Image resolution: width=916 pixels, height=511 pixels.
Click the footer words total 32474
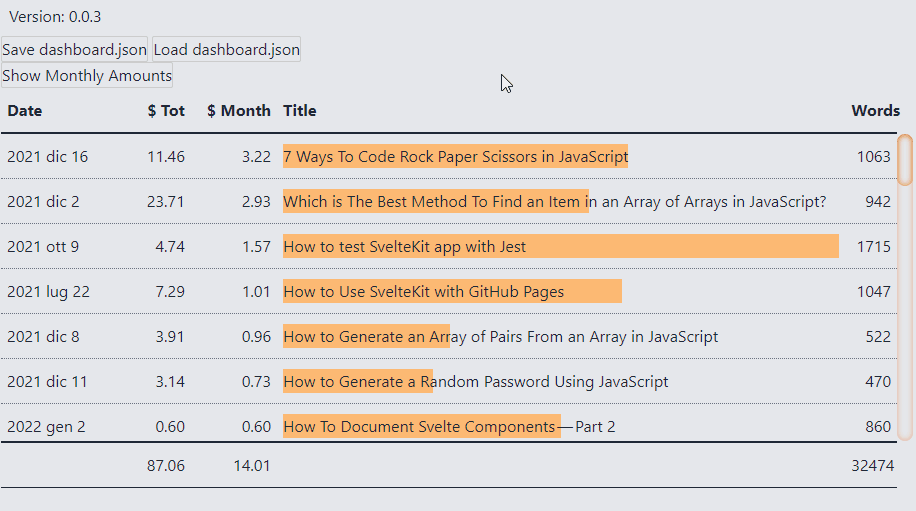(x=873, y=465)
